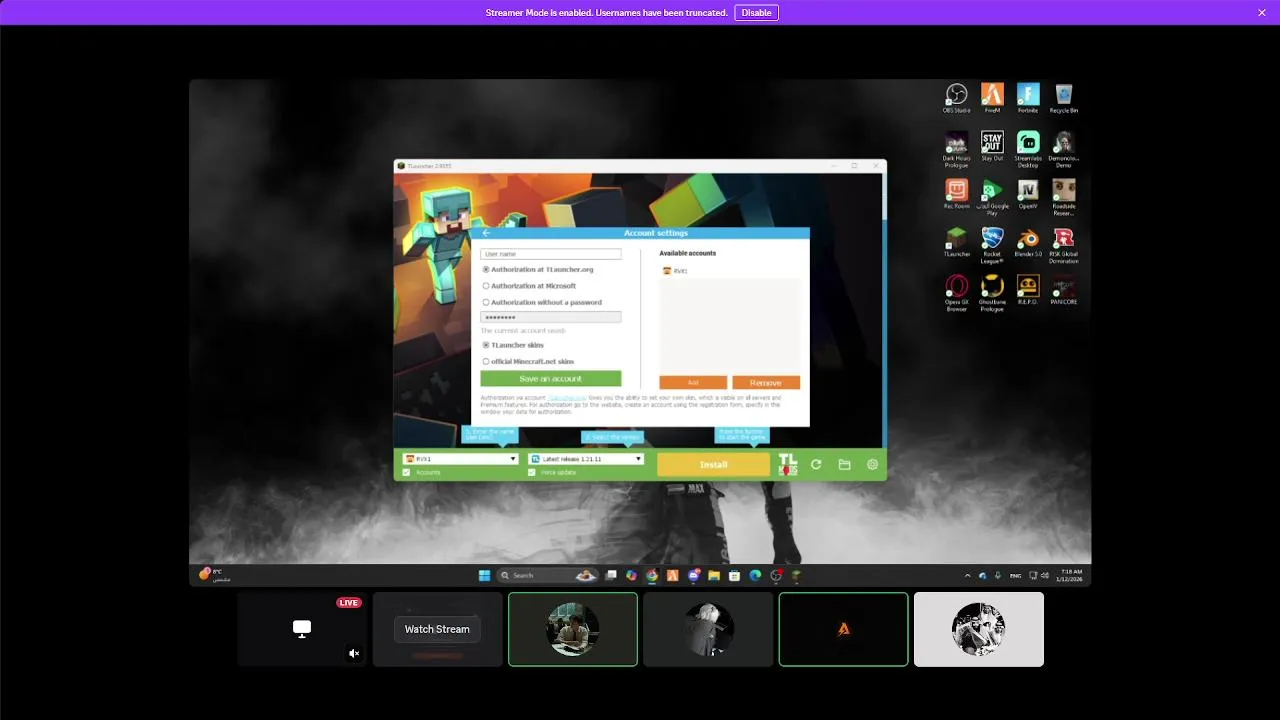Open the OpenIV desktop shortcut
This screenshot has height=720, width=1280.
tap(1028, 194)
